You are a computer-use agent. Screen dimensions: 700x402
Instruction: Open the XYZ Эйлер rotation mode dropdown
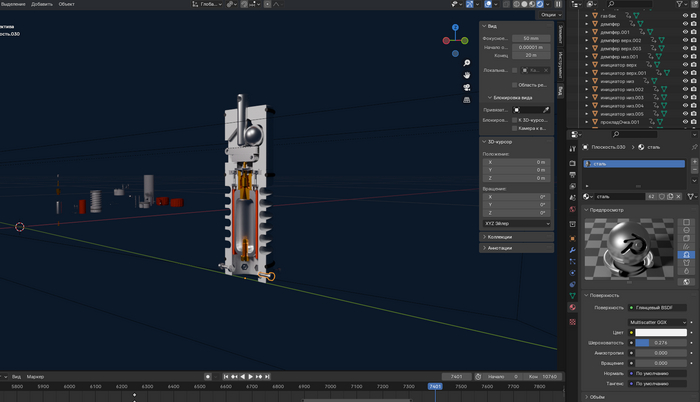pos(516,223)
